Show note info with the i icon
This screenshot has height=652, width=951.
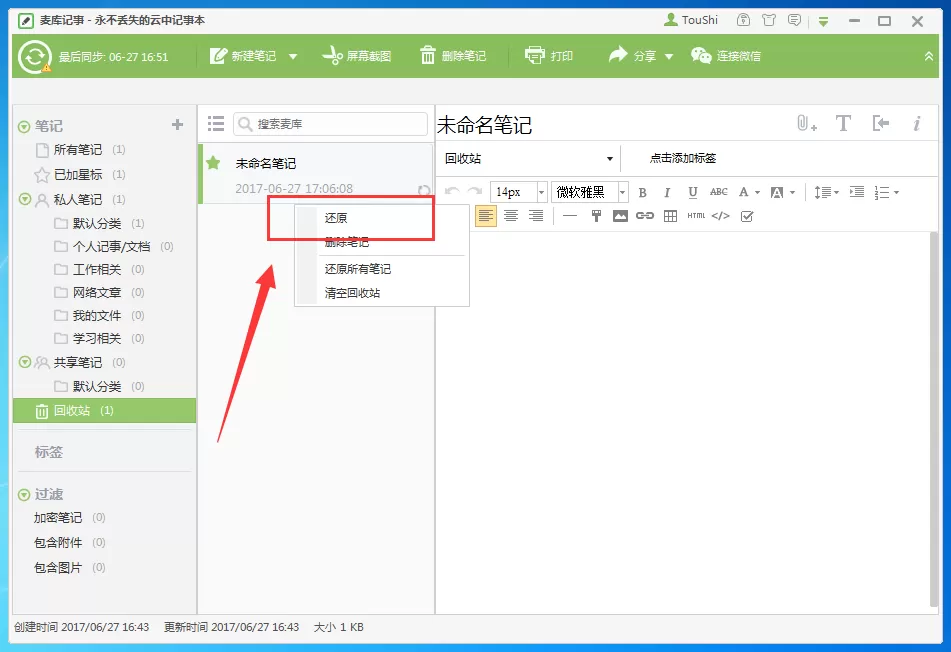(916, 124)
